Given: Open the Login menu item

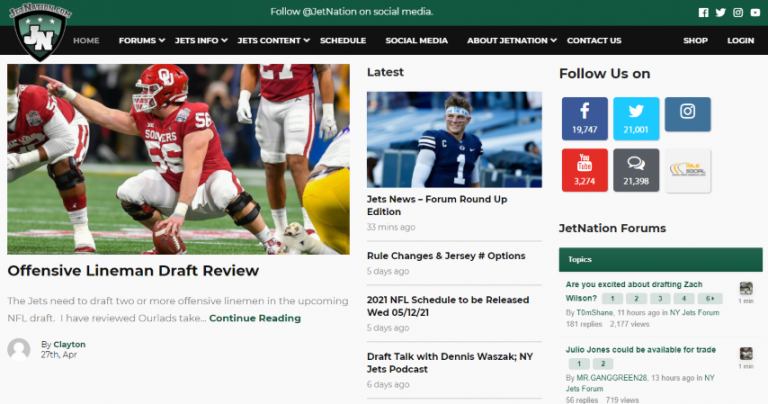Looking at the screenshot, I should point(740,41).
